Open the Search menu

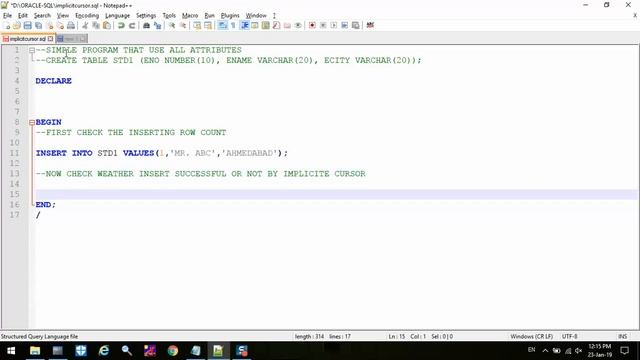tap(42, 16)
